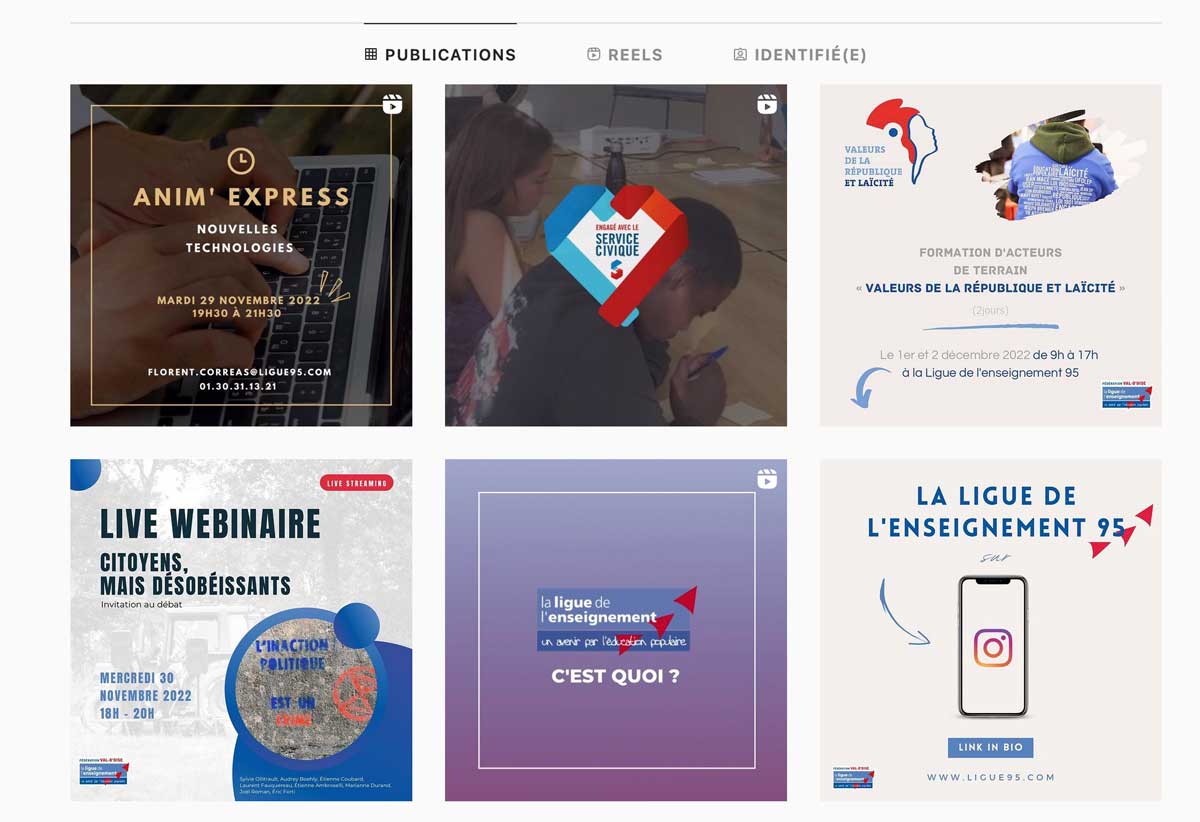Switch to the Publications tab

coord(440,55)
